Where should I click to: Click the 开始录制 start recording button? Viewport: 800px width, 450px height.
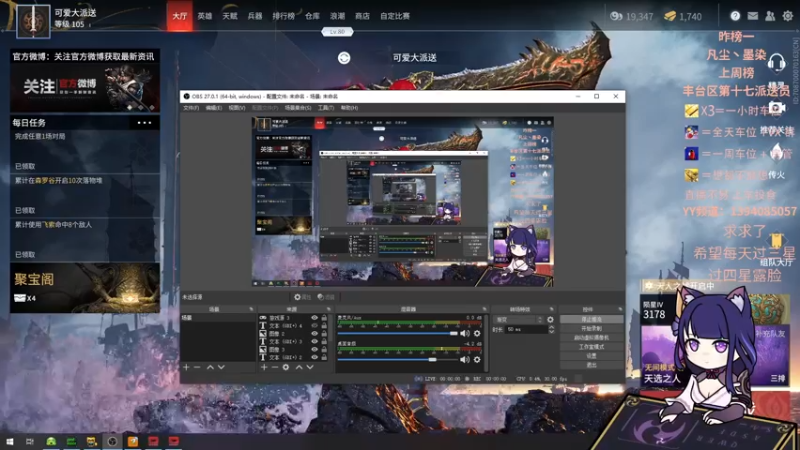pyautogui.click(x=591, y=329)
